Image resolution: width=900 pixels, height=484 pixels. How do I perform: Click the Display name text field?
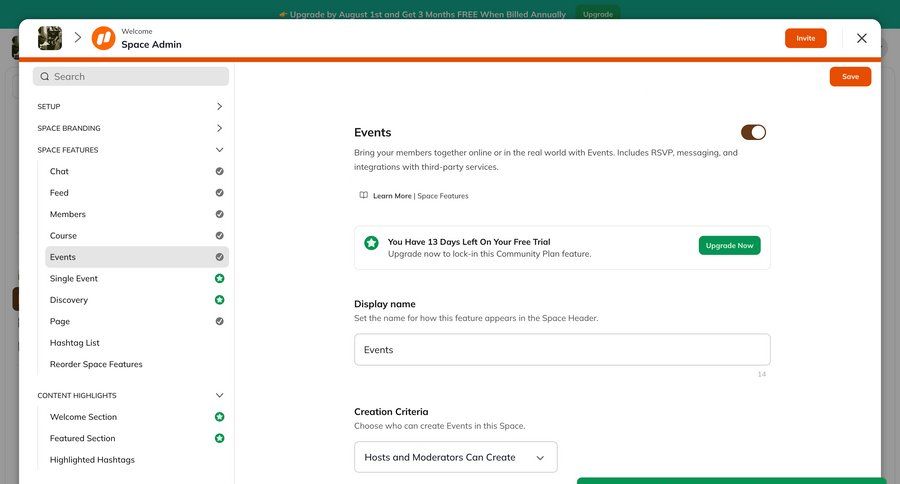562,350
